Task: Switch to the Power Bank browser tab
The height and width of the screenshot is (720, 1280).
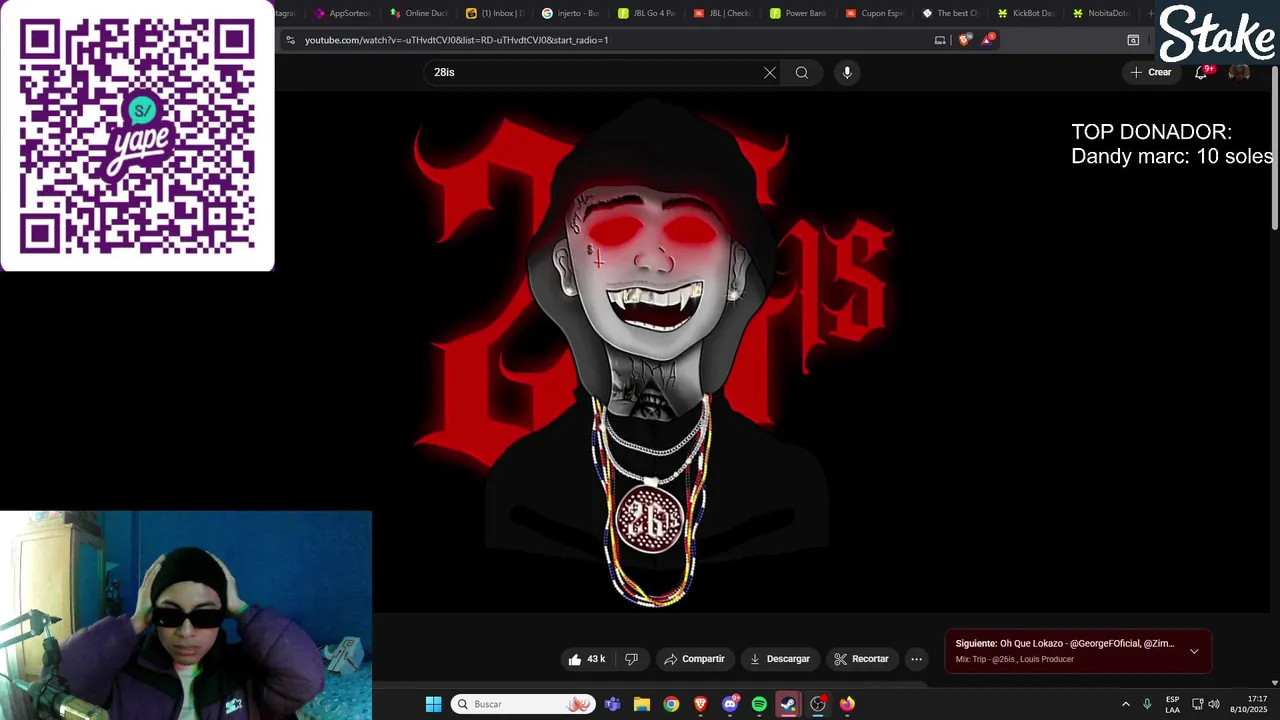Action: 798,13
